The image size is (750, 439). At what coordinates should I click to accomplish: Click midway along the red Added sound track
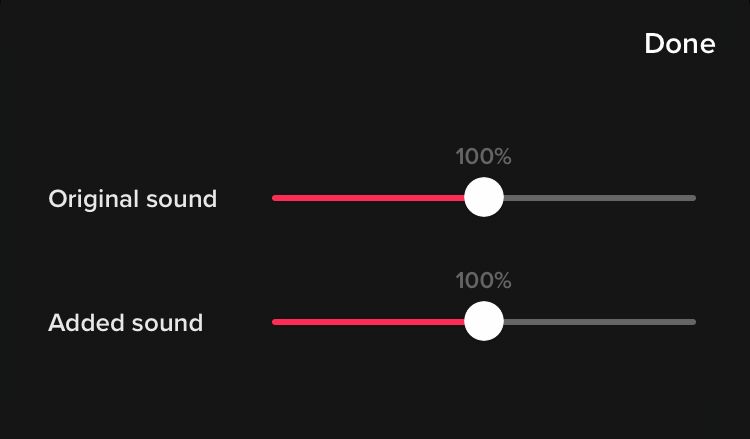[x=370, y=322]
